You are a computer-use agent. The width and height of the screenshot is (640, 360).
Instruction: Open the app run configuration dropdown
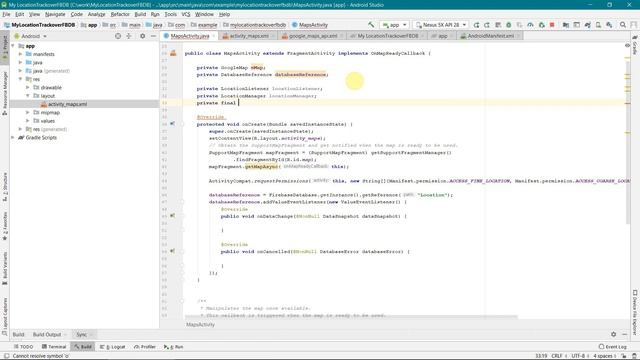[x=394, y=25]
